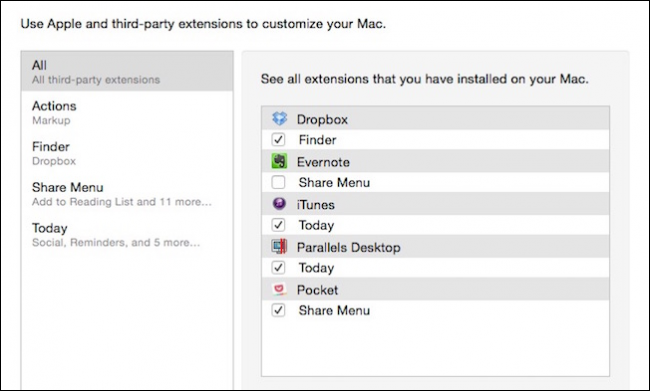Select the Finder category in sidebar

[x=127, y=153]
